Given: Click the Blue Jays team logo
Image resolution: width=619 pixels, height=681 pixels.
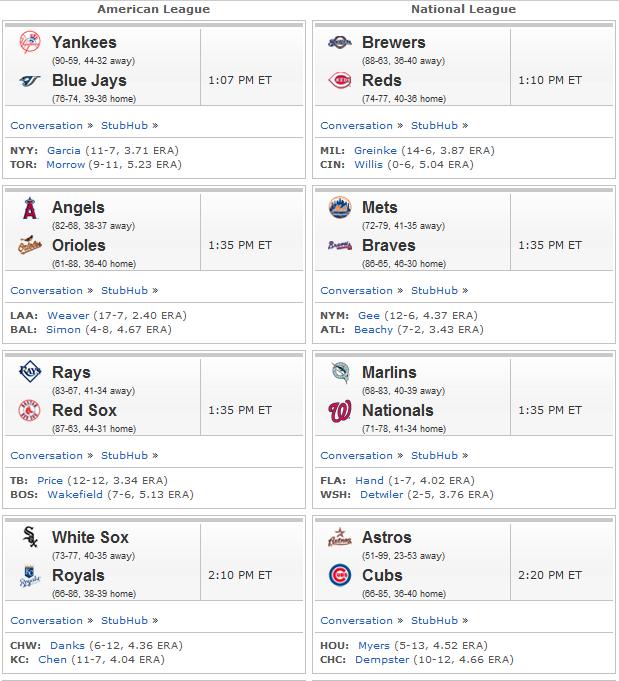Looking at the screenshot, I should tap(30, 80).
